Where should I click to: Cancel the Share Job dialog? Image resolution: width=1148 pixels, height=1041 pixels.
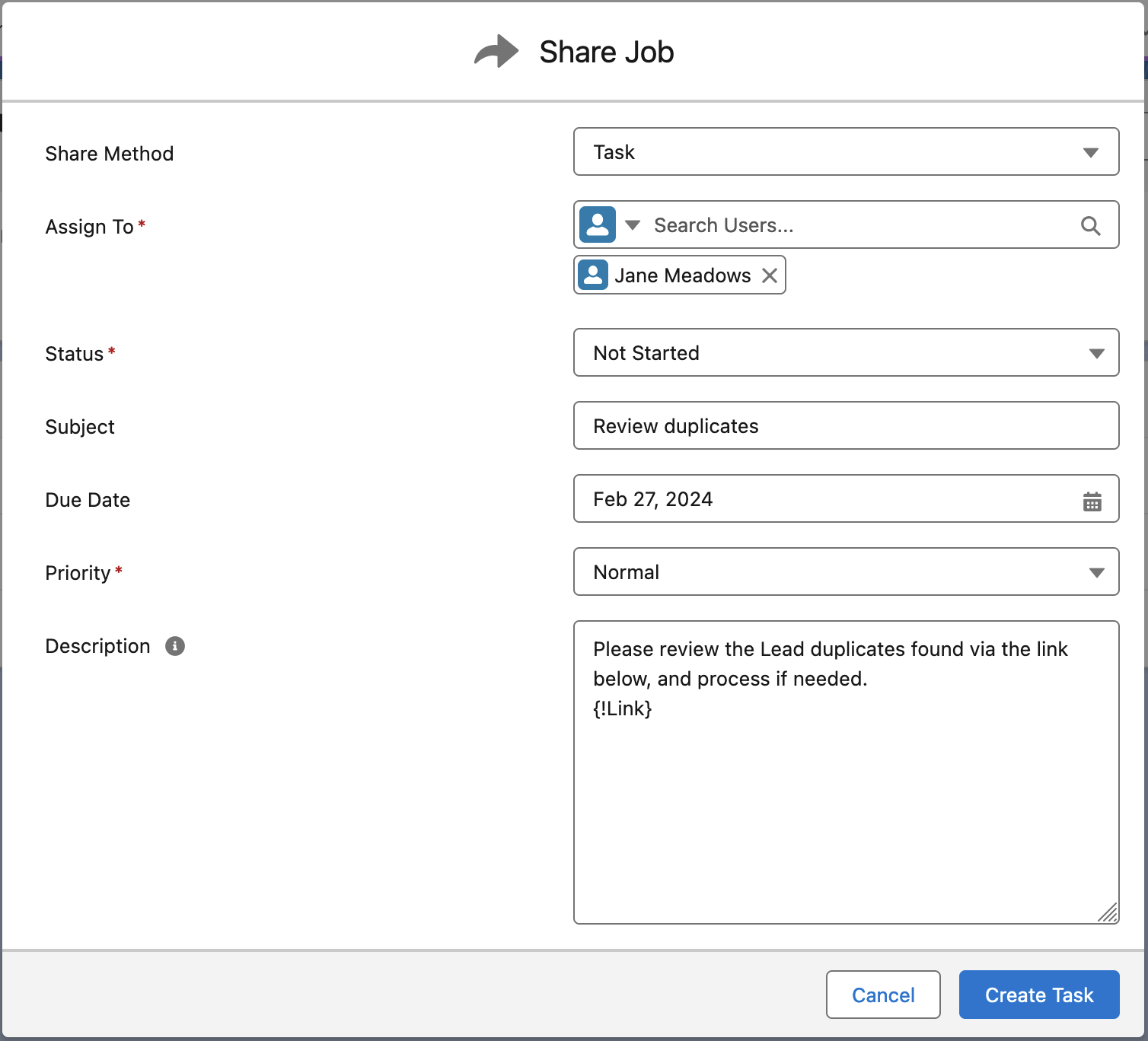[883, 995]
